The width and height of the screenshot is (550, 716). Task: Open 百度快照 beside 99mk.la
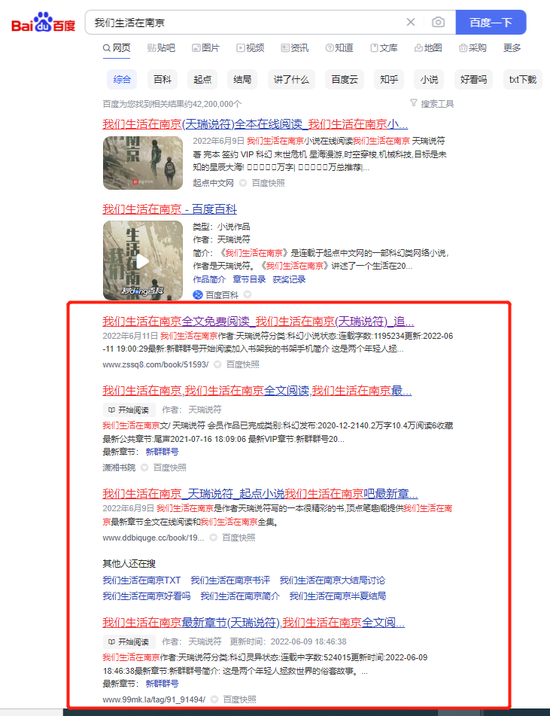(x=239, y=699)
